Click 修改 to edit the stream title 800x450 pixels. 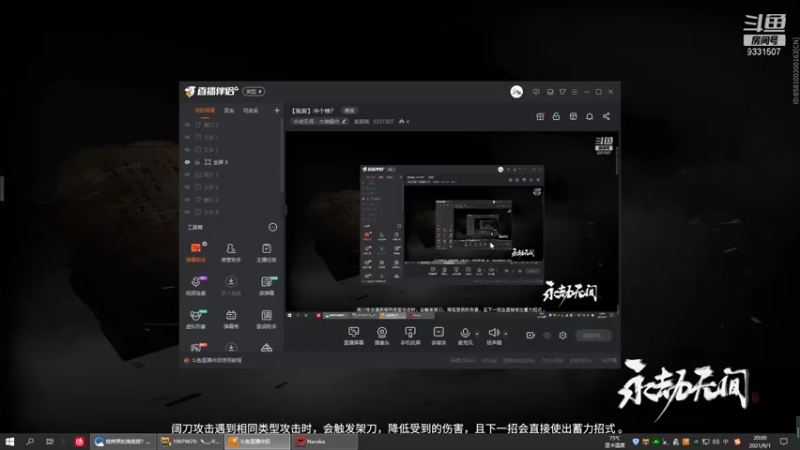click(x=349, y=111)
